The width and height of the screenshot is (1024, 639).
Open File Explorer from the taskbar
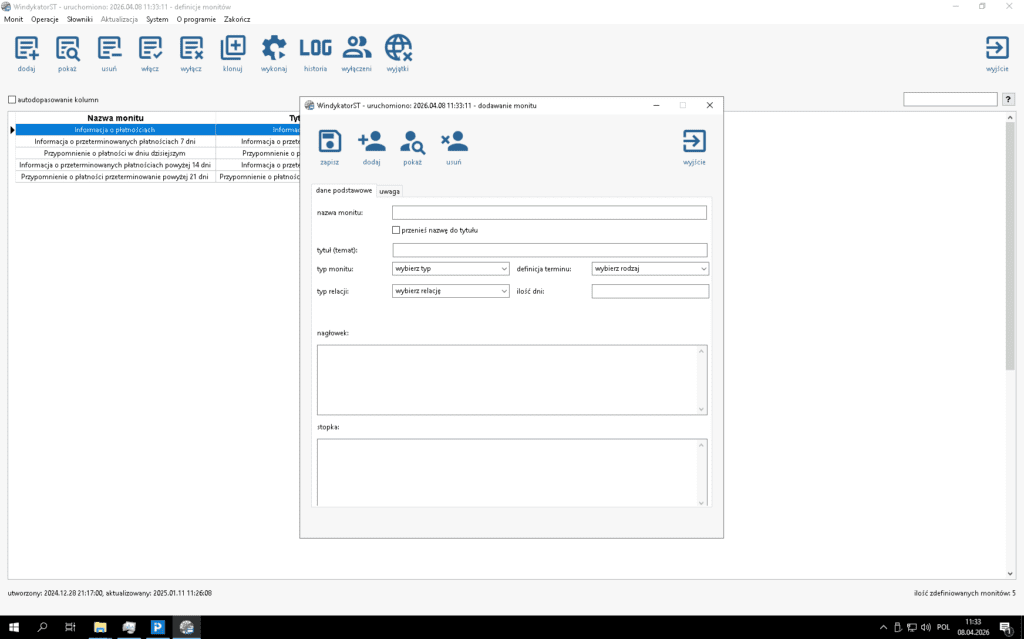click(100, 627)
